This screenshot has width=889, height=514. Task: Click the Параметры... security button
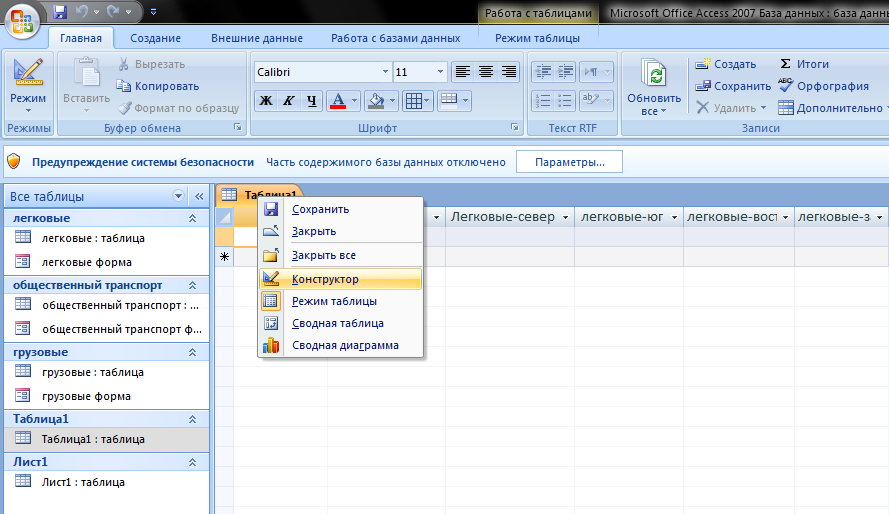[x=569, y=162]
